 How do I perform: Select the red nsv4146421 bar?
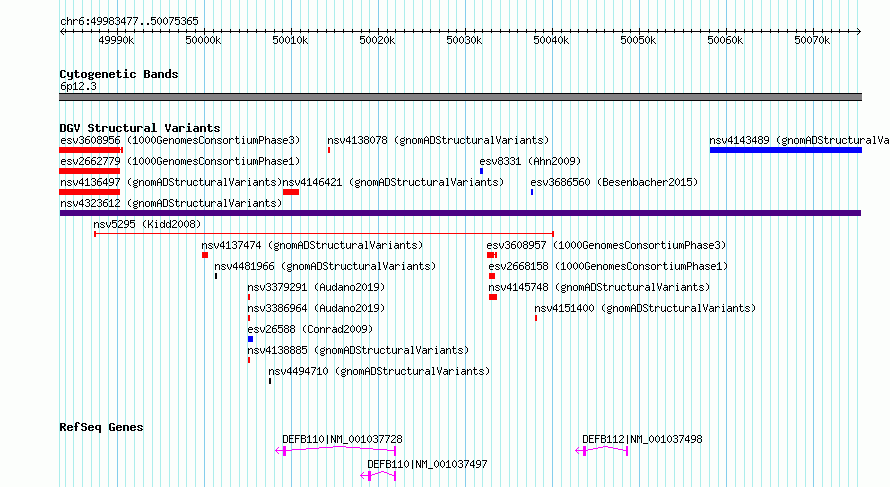(291, 192)
